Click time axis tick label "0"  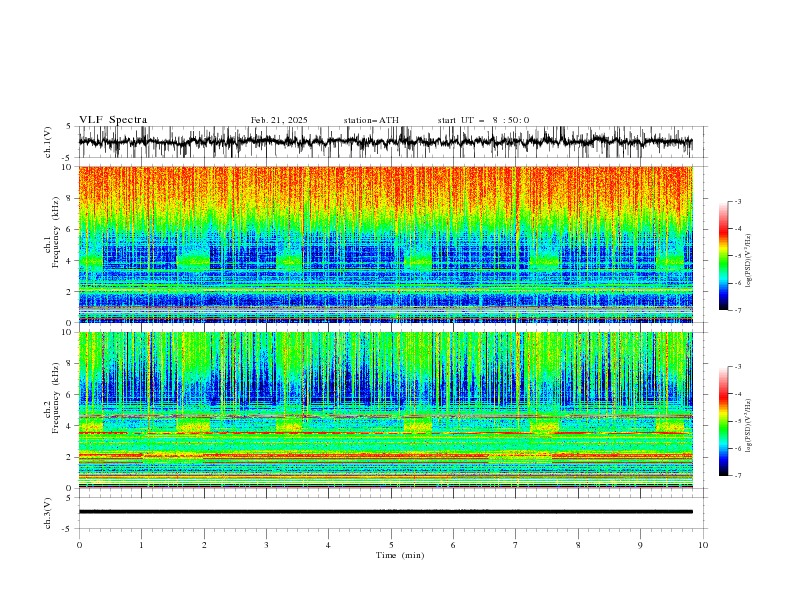79,545
